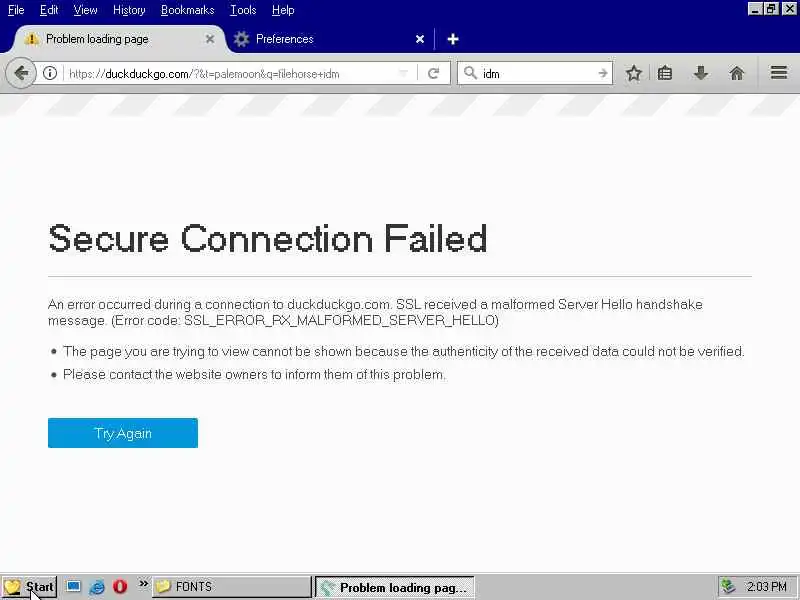This screenshot has height=600, width=800.
Task: Click the Show Desktop quick launch icon
Action: 73,586
